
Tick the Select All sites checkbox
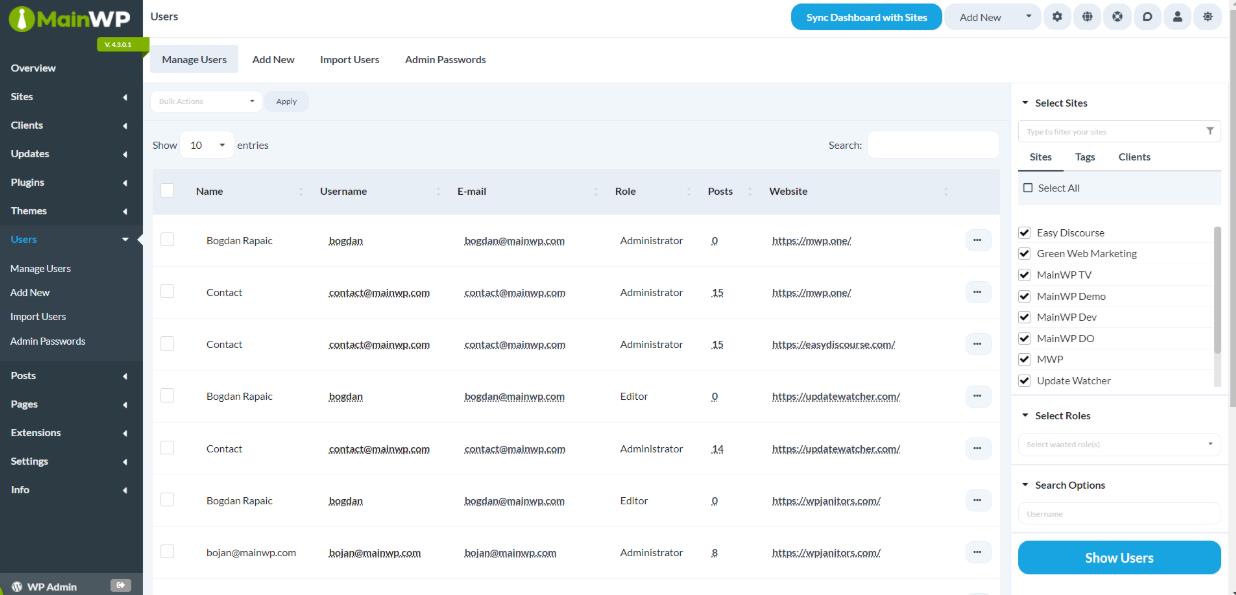1028,188
